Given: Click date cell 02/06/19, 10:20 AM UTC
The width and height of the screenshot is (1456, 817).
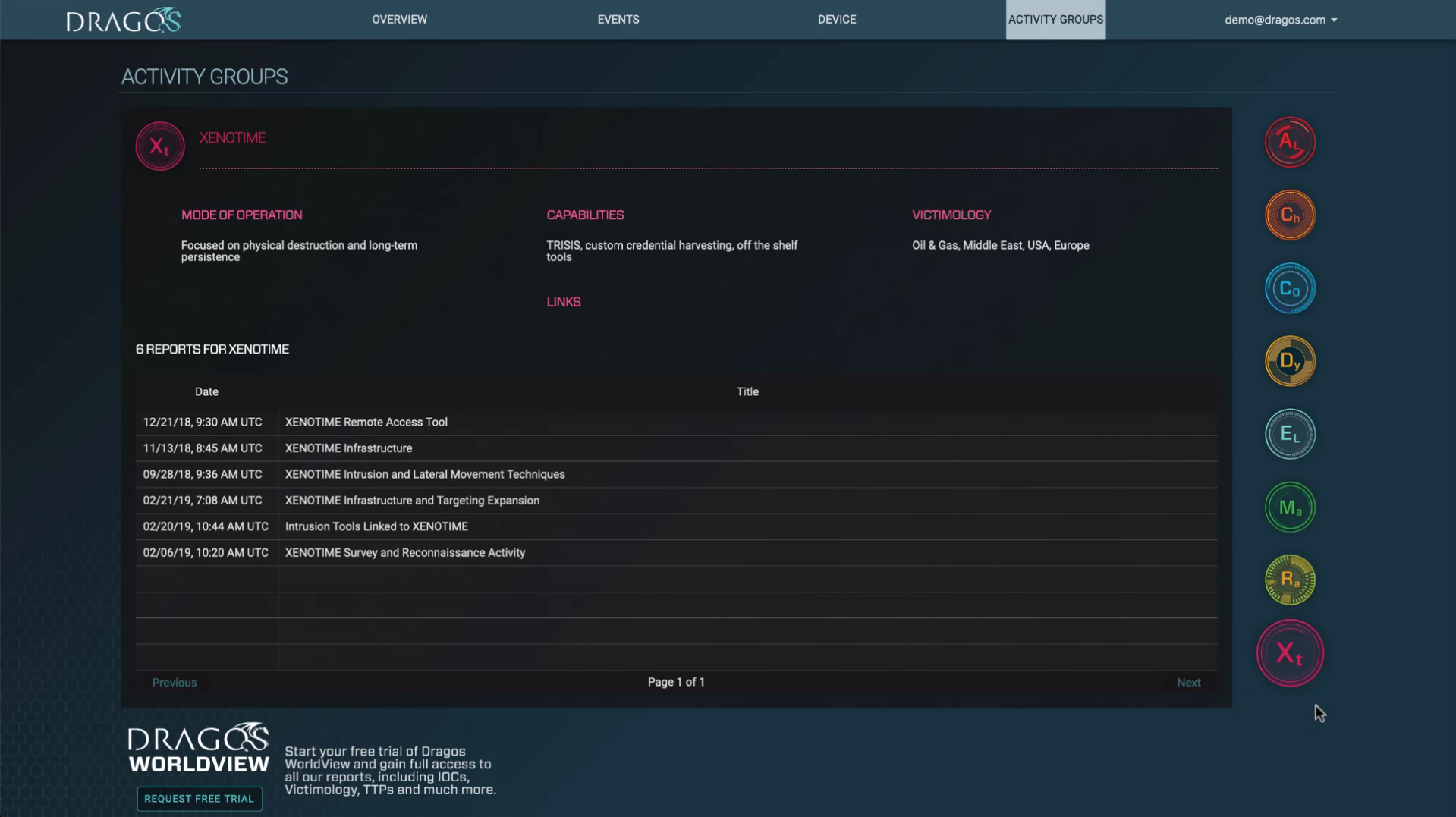Looking at the screenshot, I should click(x=206, y=553).
